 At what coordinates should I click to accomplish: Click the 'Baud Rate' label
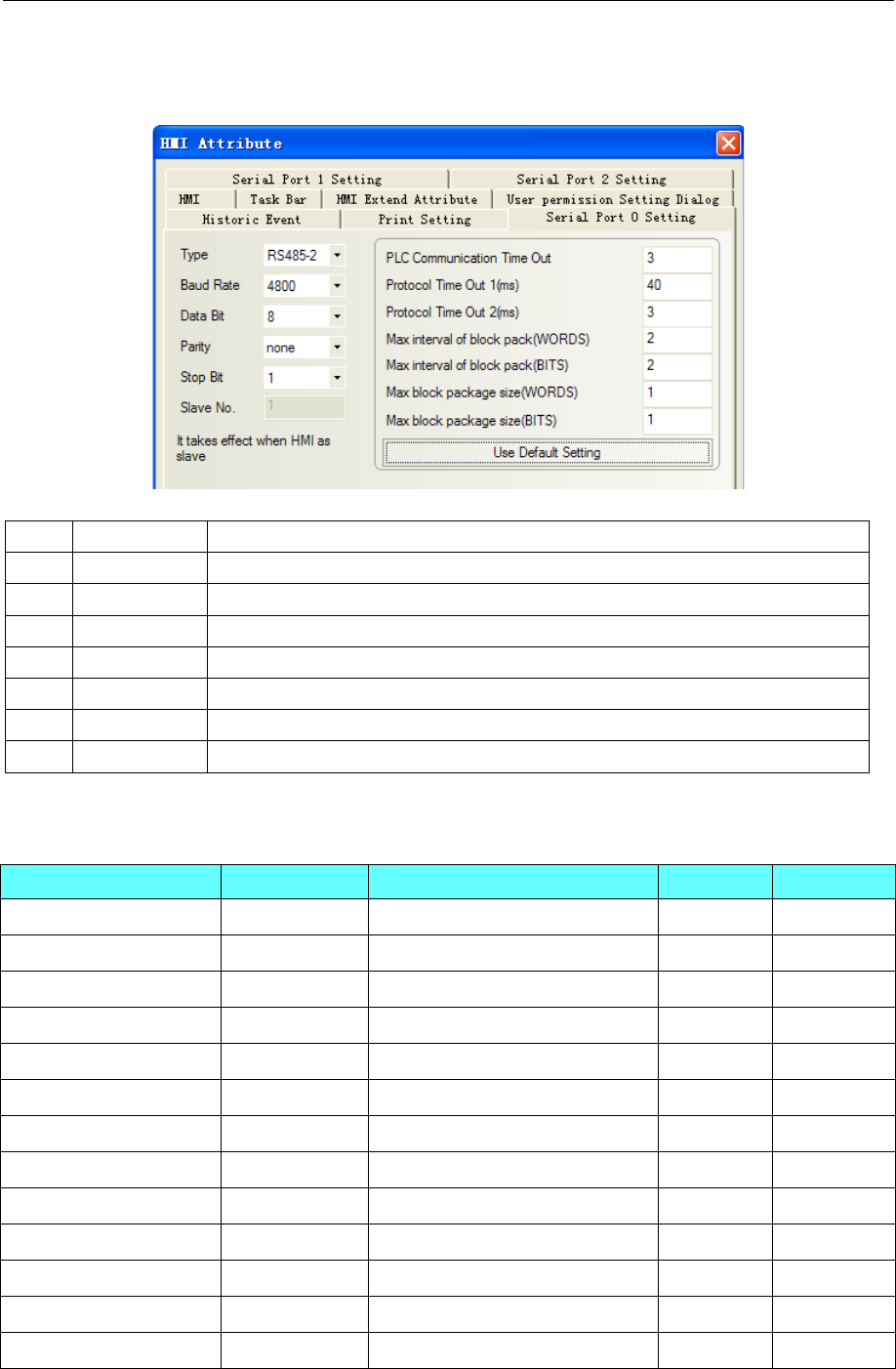point(210,285)
